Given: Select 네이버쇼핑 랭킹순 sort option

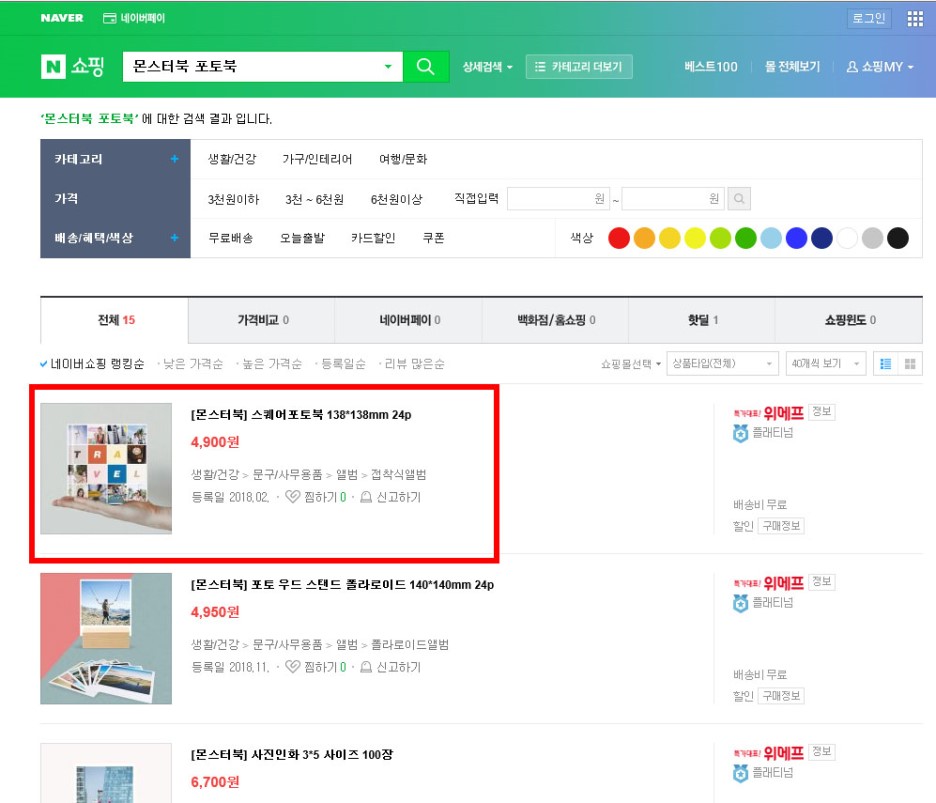Looking at the screenshot, I should pos(93,364).
